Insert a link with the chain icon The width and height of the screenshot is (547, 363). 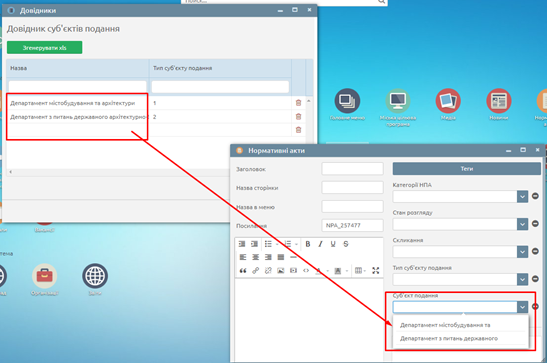tap(256, 271)
